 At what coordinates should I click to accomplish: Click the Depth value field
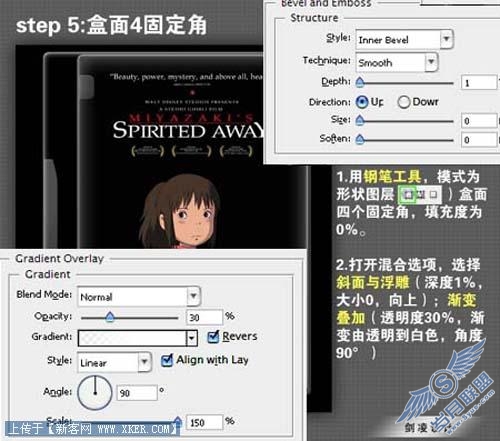coord(478,82)
